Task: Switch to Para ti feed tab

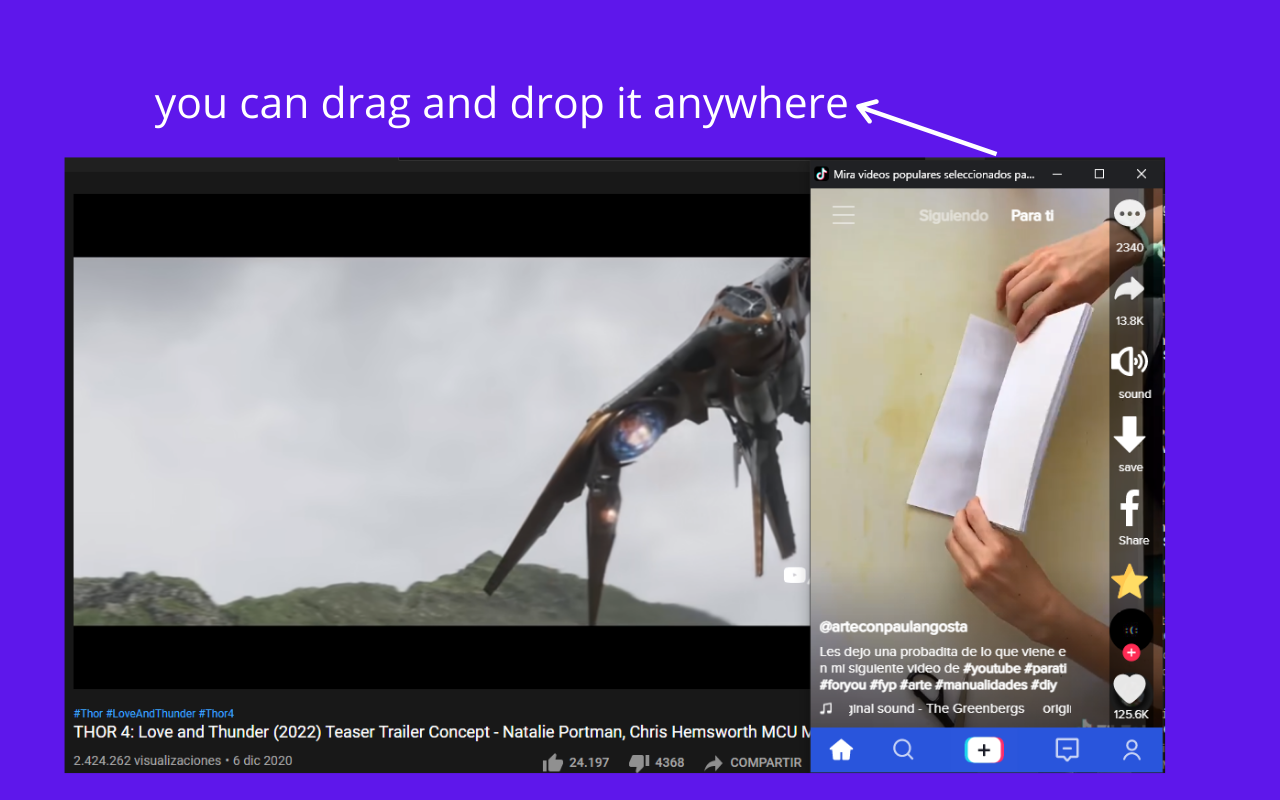Action: 1032,216
